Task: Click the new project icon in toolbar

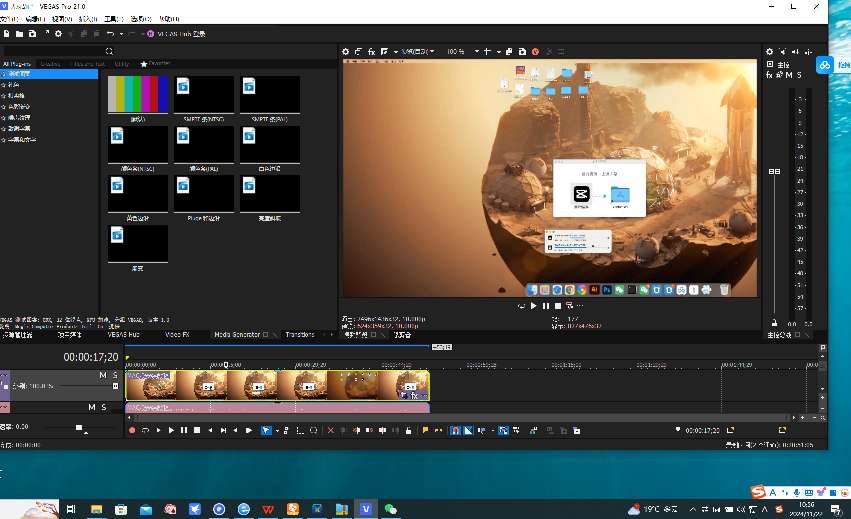Action: click(x=6, y=34)
